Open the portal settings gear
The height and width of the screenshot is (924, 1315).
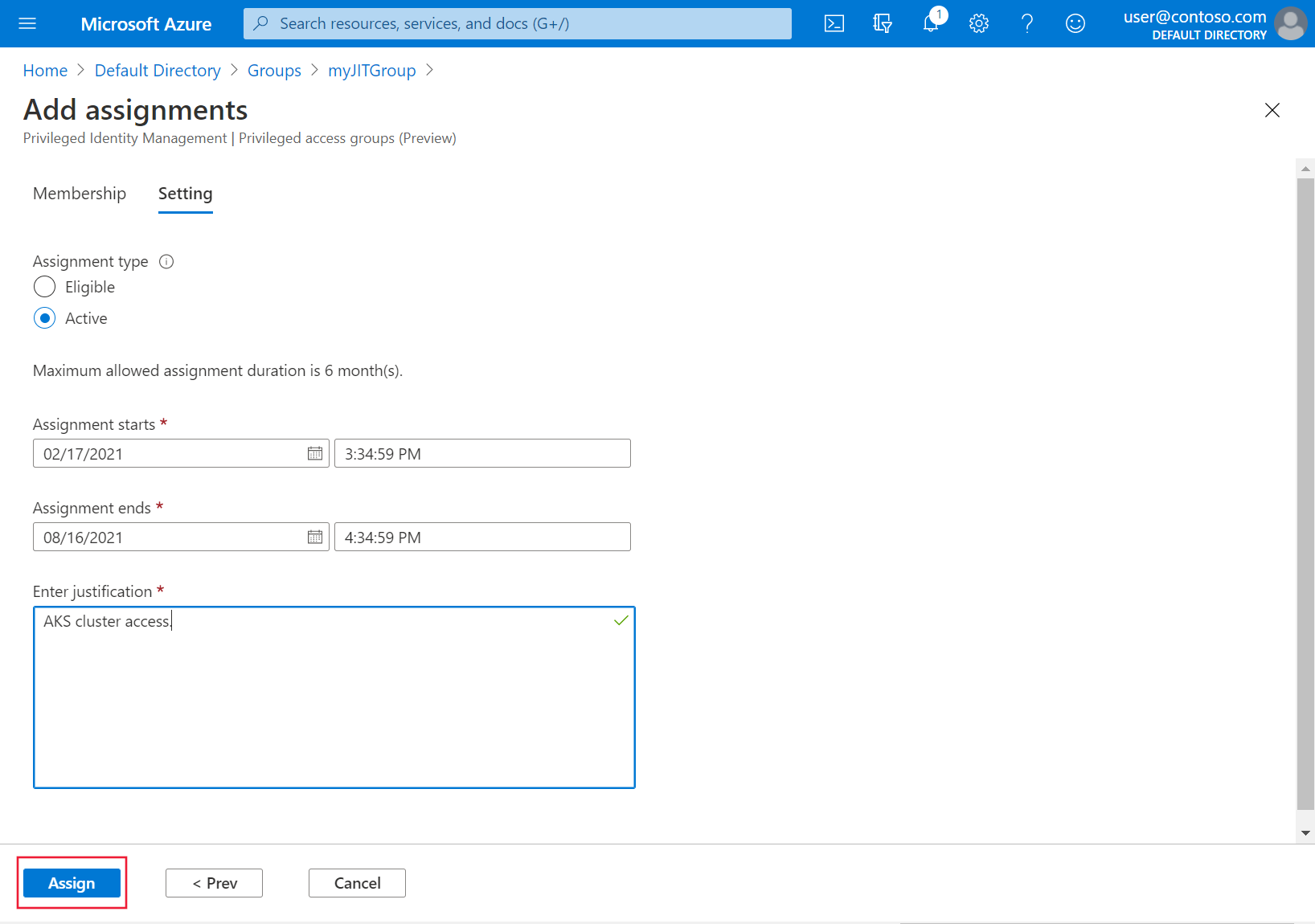[x=978, y=23]
